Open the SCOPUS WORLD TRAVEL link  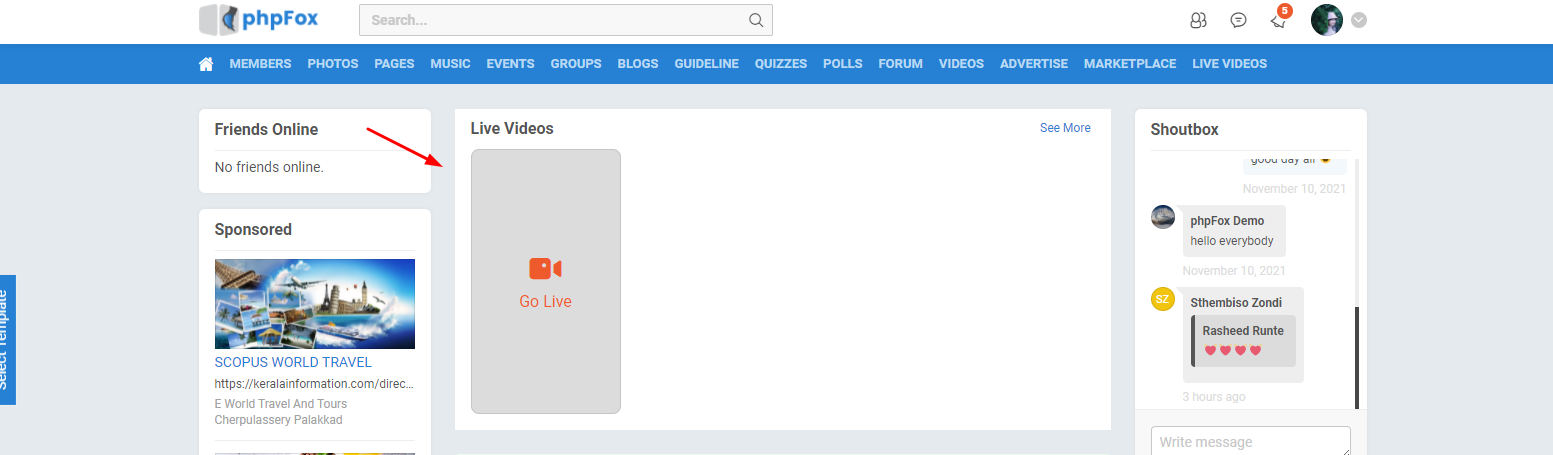coord(293,362)
